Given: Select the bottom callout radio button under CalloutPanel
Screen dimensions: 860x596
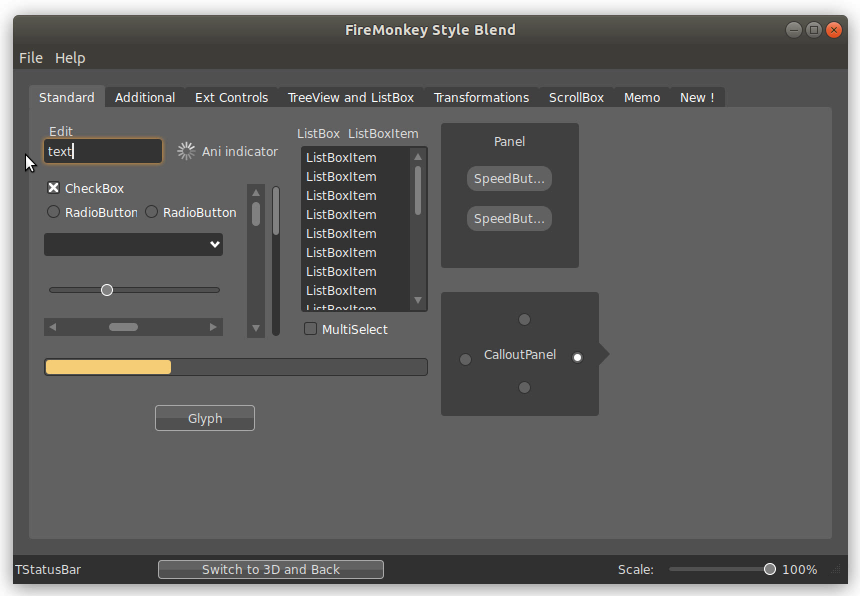Looking at the screenshot, I should click(524, 388).
